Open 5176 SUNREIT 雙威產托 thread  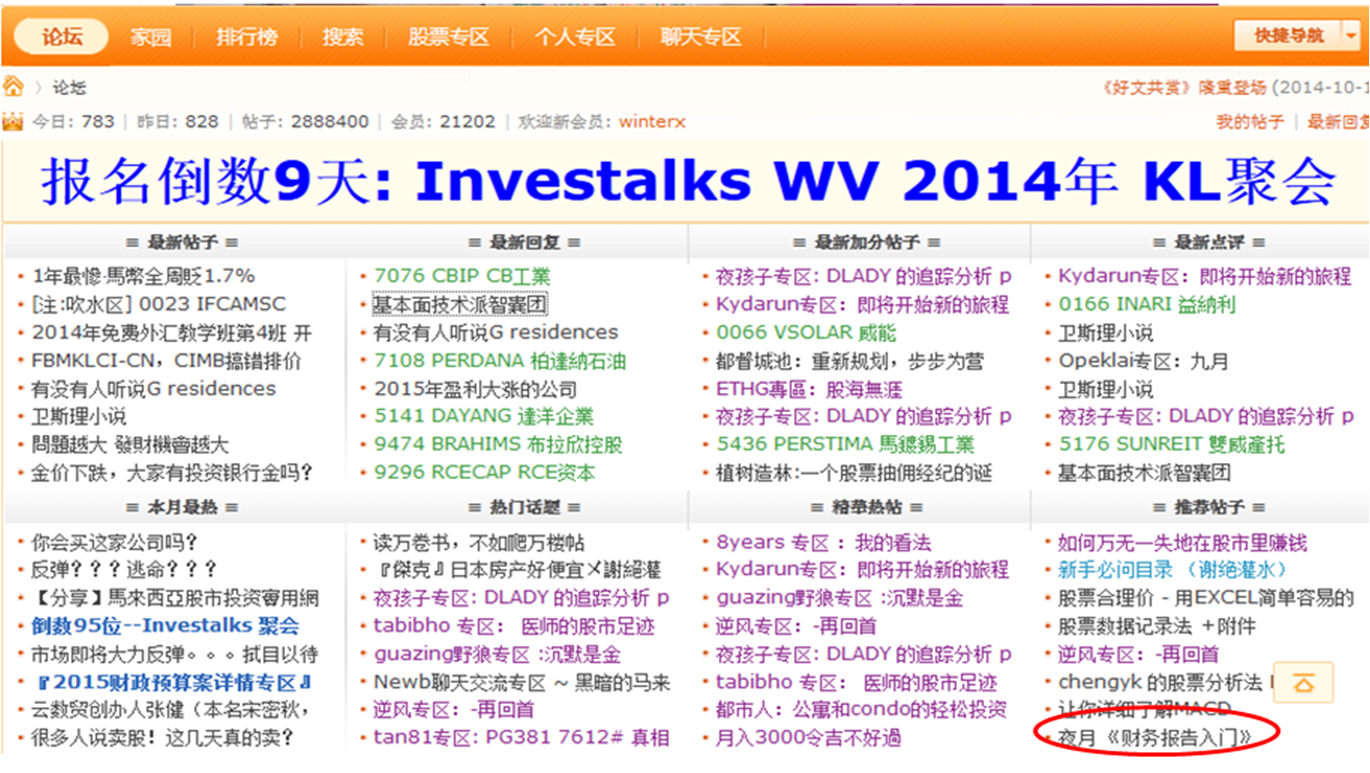pyautogui.click(x=1172, y=445)
